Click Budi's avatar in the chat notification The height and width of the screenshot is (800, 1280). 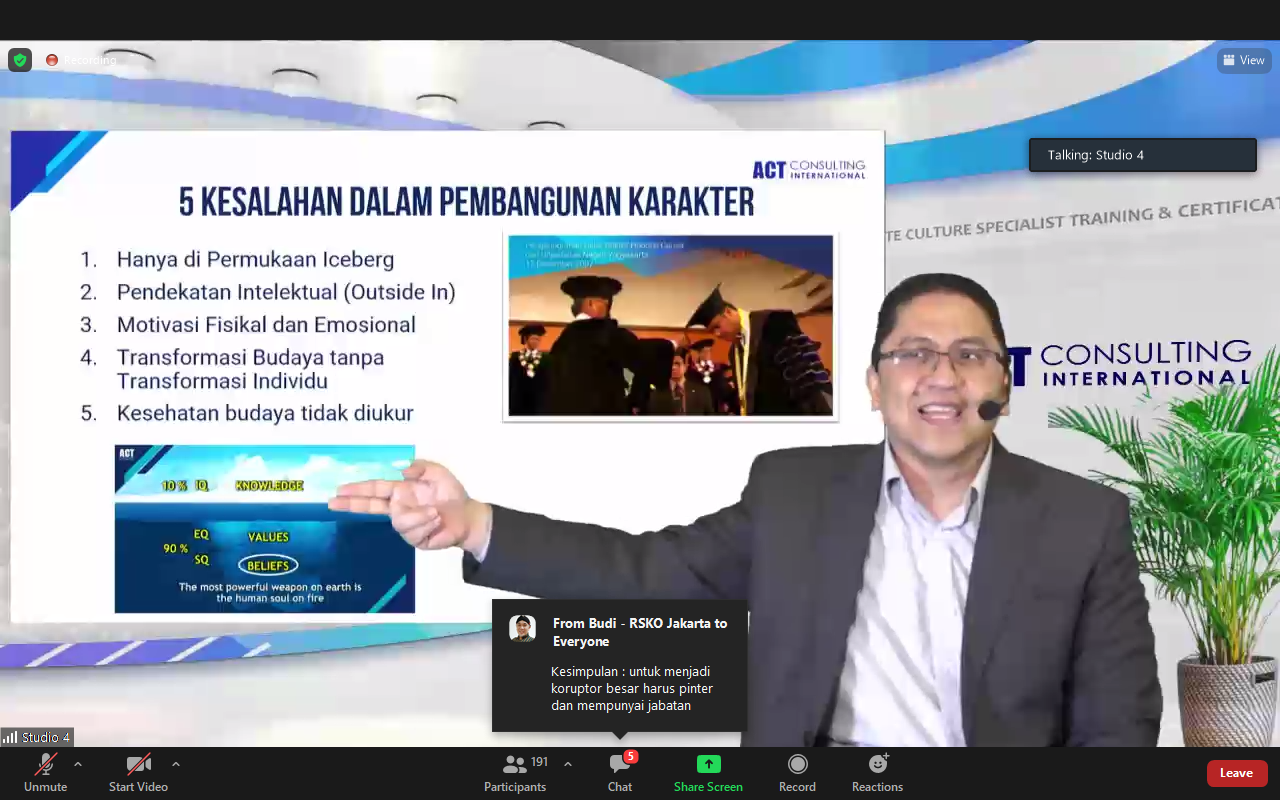(522, 628)
